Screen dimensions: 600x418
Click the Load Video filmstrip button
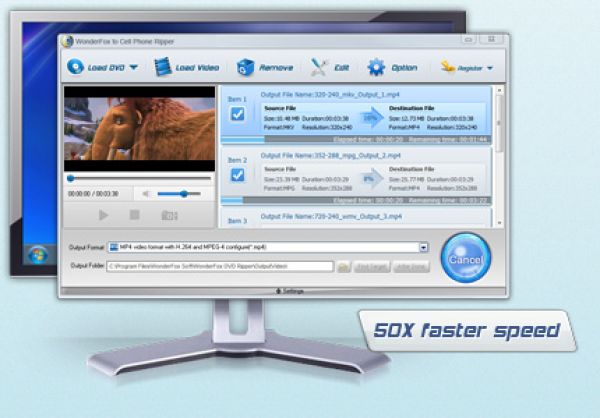pyautogui.click(x=187, y=67)
